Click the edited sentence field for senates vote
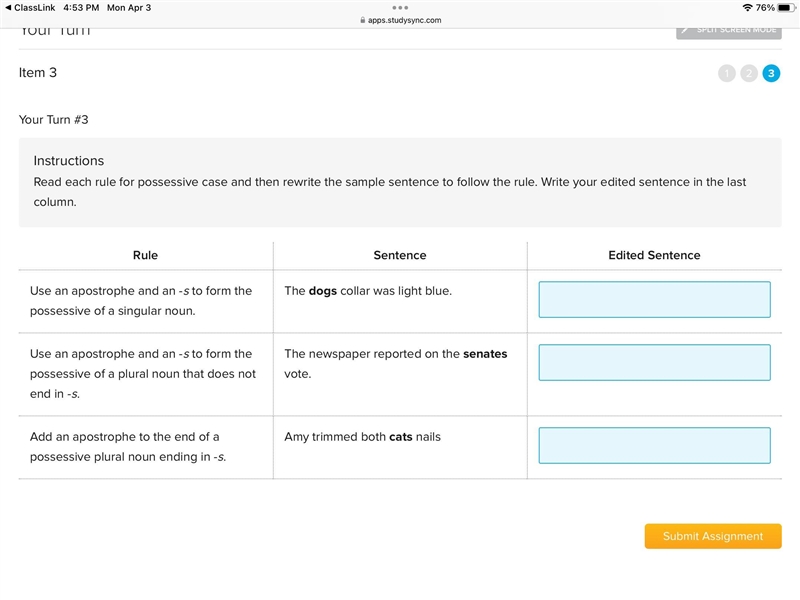The height and width of the screenshot is (600, 800). pos(655,363)
